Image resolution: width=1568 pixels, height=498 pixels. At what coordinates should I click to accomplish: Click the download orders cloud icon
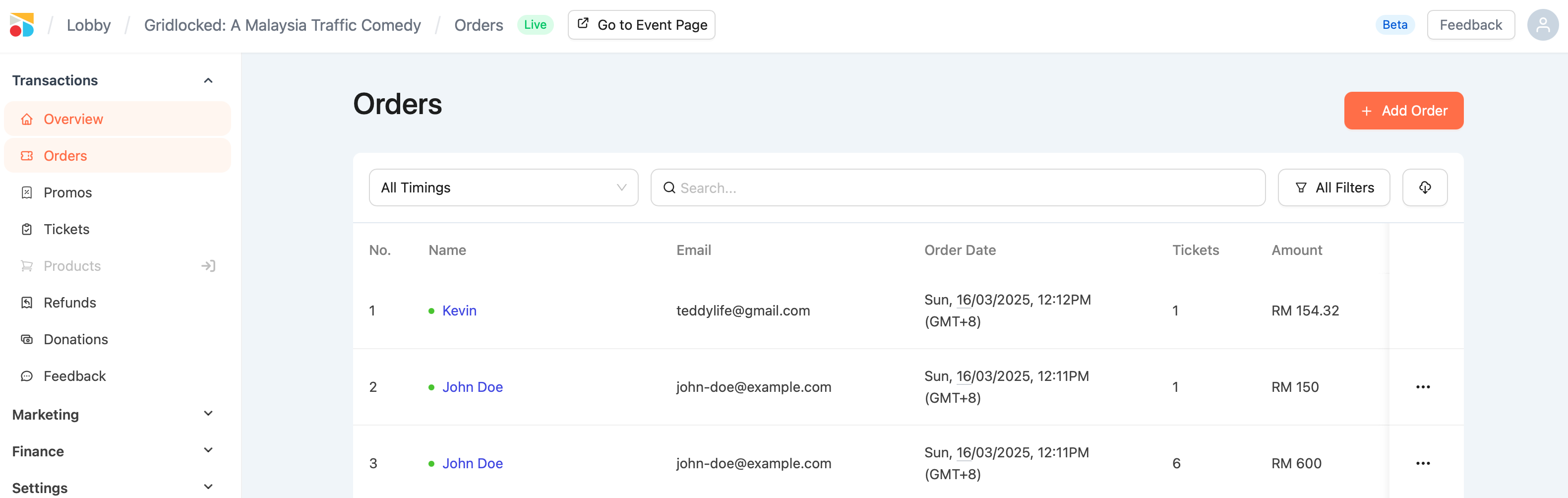[x=1424, y=187]
